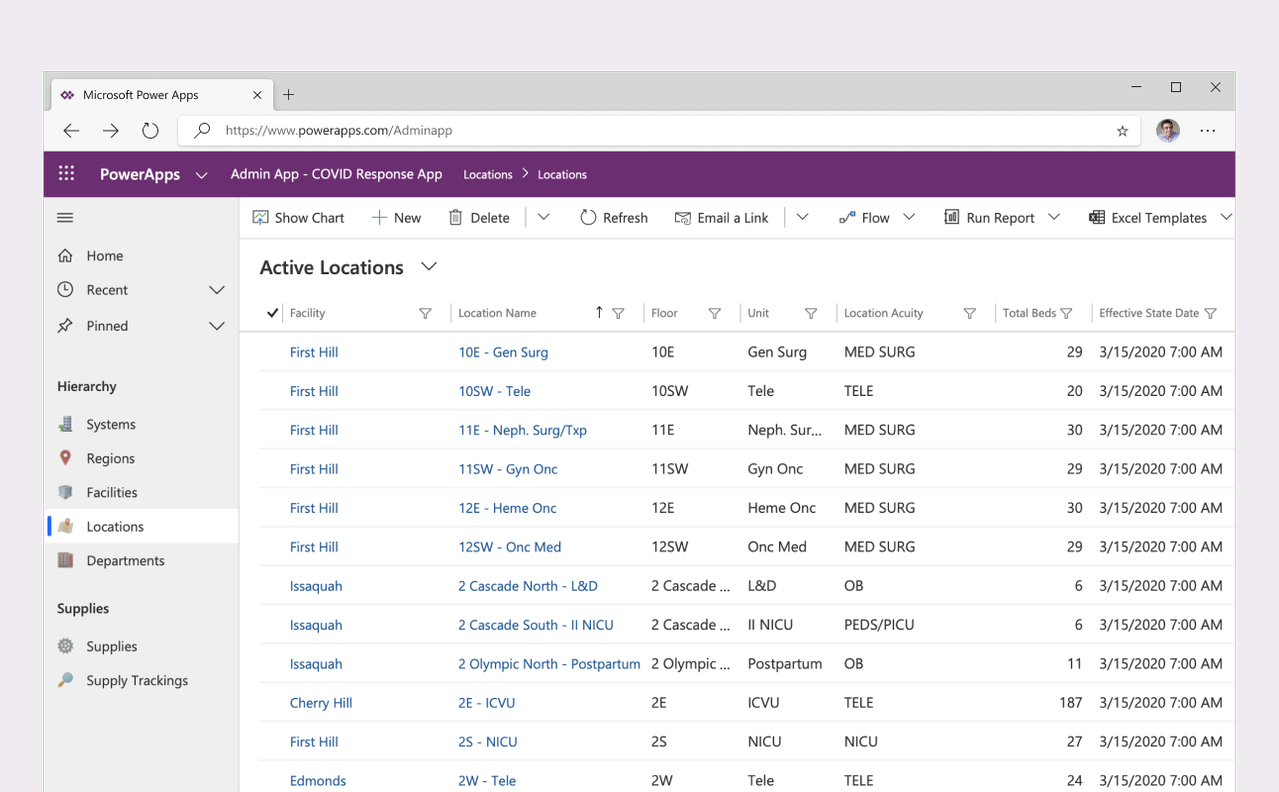Screen dimensions: 1279x792
Task: Select the Show Chart icon
Action: click(259, 217)
